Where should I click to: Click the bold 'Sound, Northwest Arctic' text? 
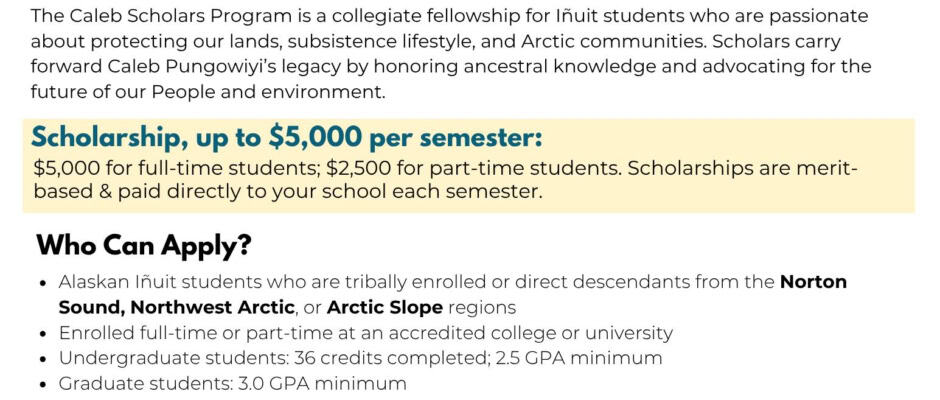tap(177, 308)
